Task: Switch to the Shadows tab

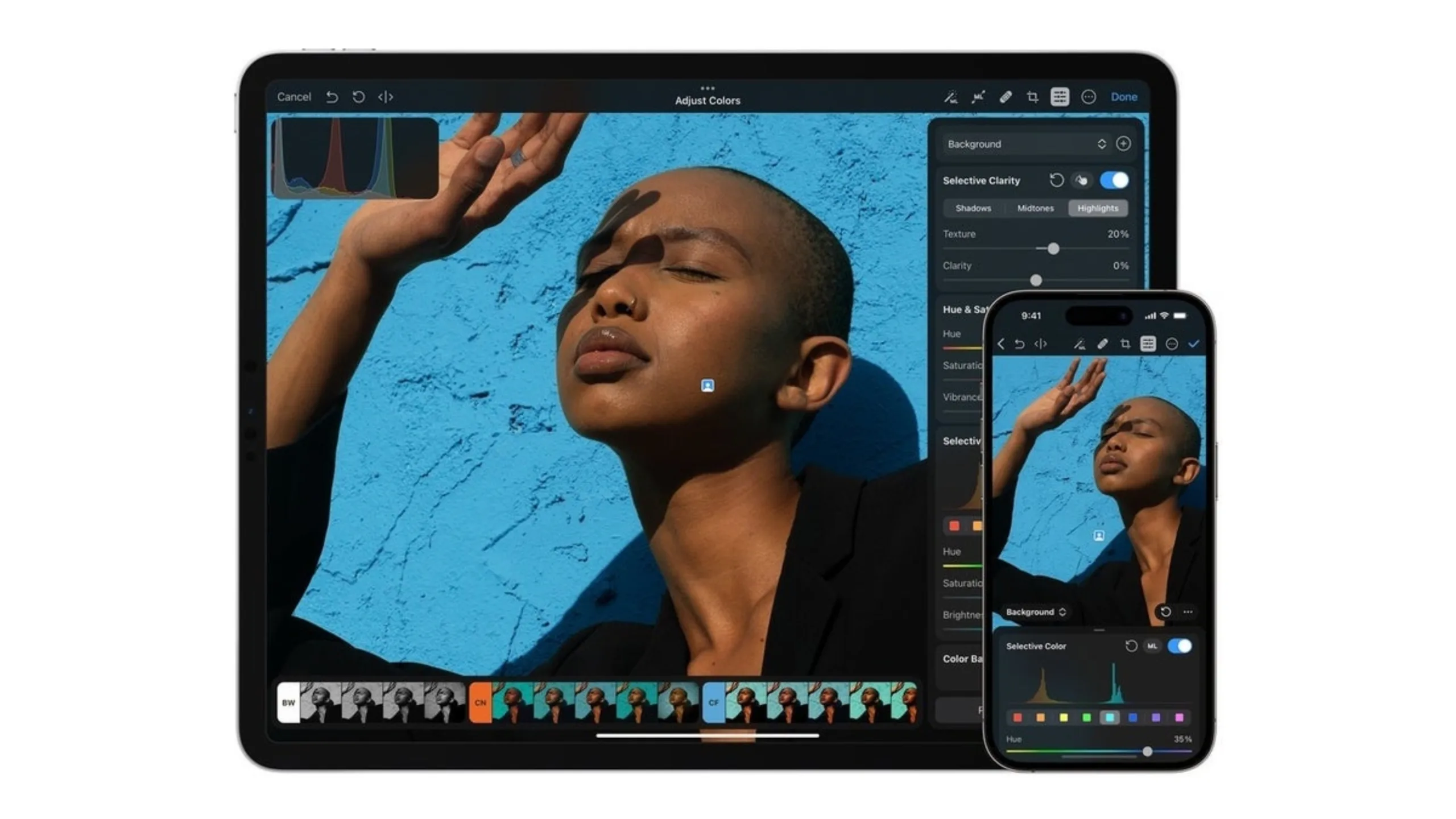Action: (x=973, y=208)
